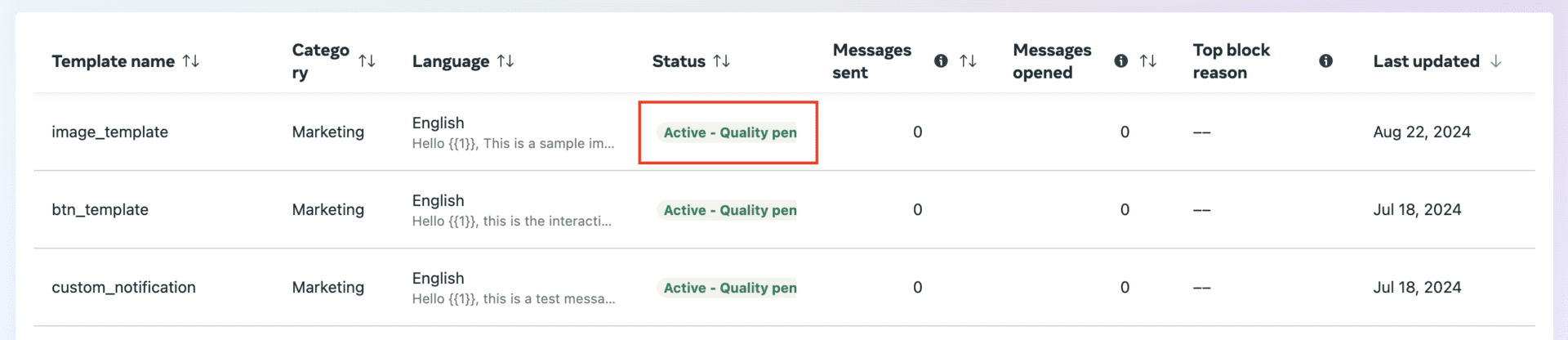Open Messages sent info icon

(x=941, y=61)
